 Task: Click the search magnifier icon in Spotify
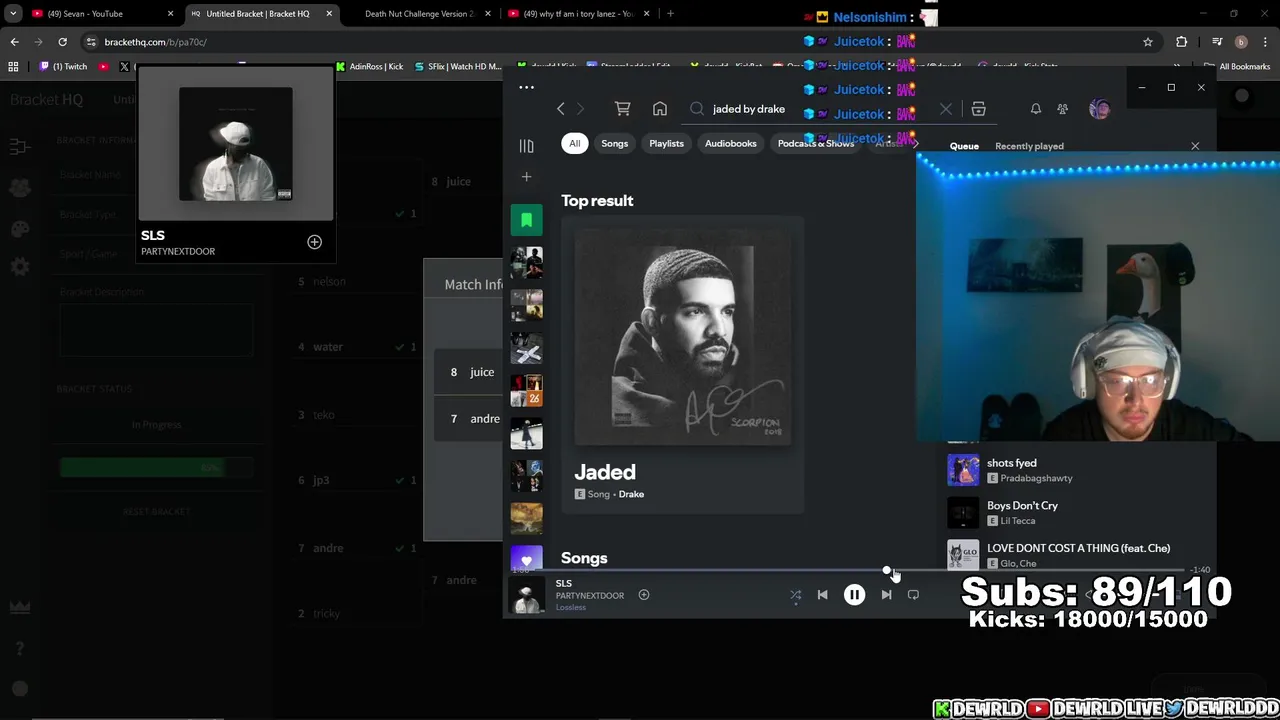click(x=697, y=109)
